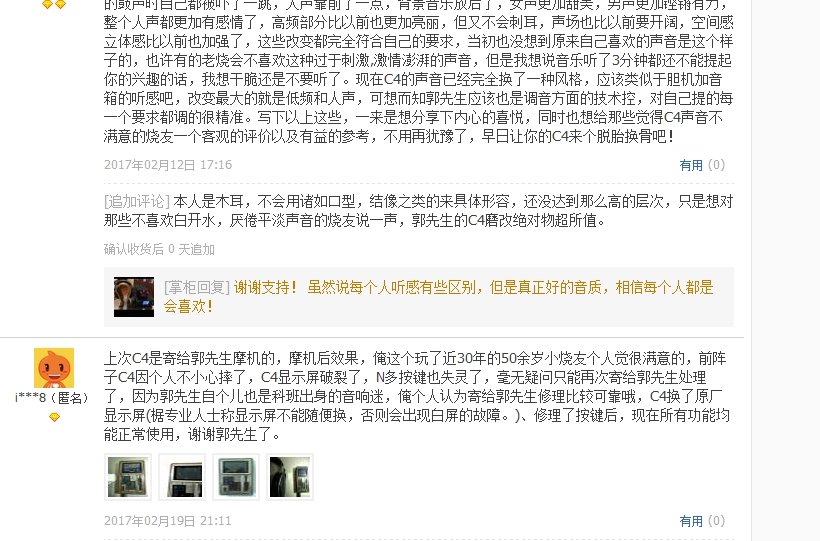Click the orange mascot avatar of i***8
The width and height of the screenshot is (820, 541).
coord(54,367)
